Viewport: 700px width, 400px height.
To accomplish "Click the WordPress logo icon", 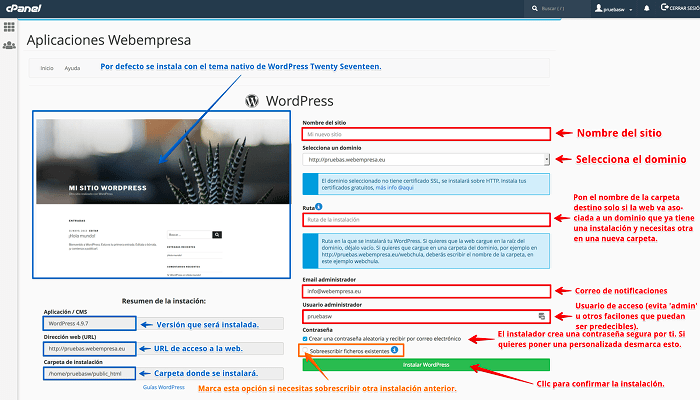I will [x=252, y=101].
